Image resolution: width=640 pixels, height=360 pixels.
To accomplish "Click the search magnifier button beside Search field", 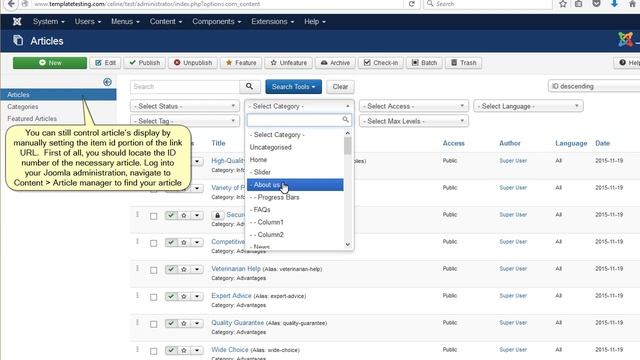I will (249, 87).
